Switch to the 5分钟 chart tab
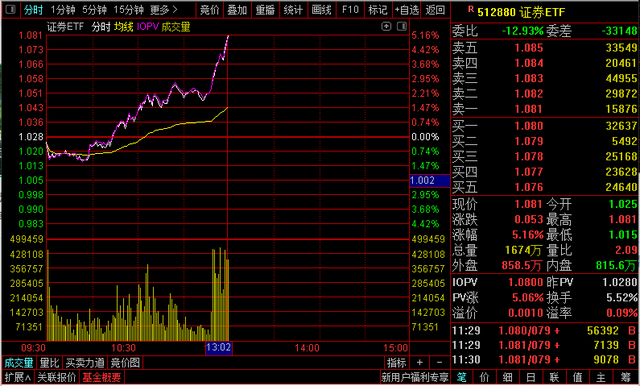The height and width of the screenshot is (386, 640). 95,10
